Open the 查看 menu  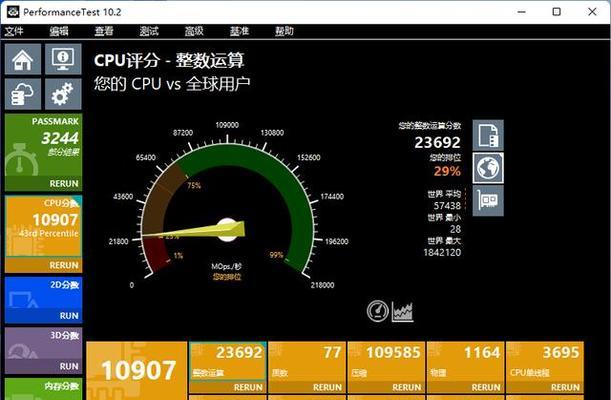pyautogui.click(x=104, y=31)
